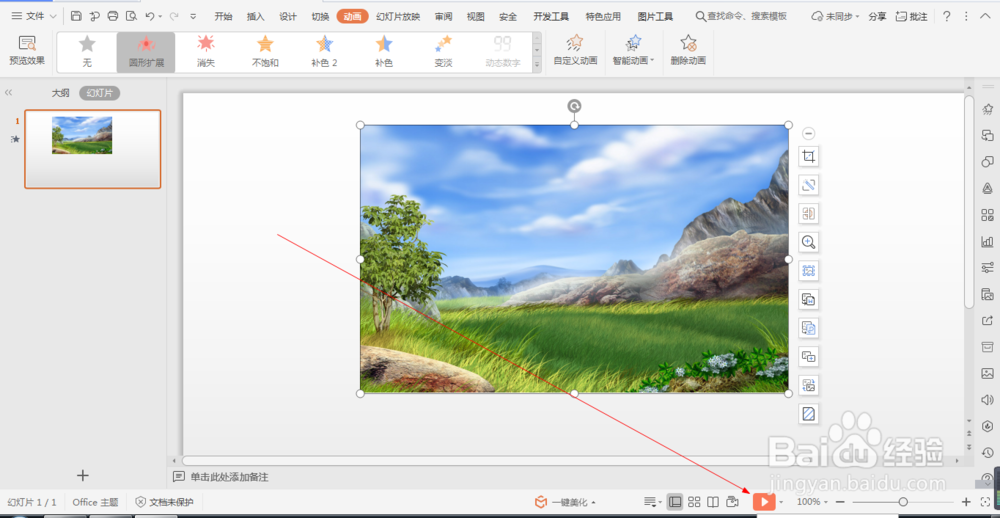
Task: Switch to slide sorter view icon
Action: point(694,502)
